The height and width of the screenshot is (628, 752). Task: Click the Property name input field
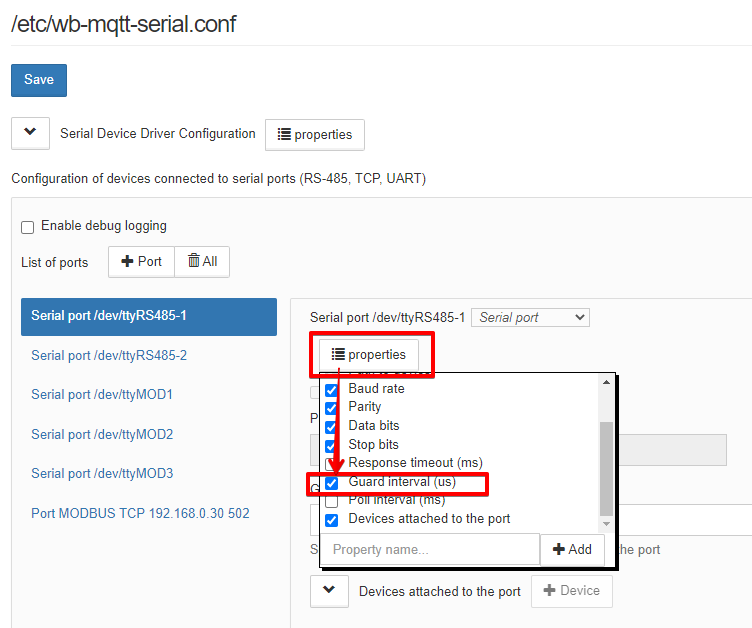tap(430, 549)
